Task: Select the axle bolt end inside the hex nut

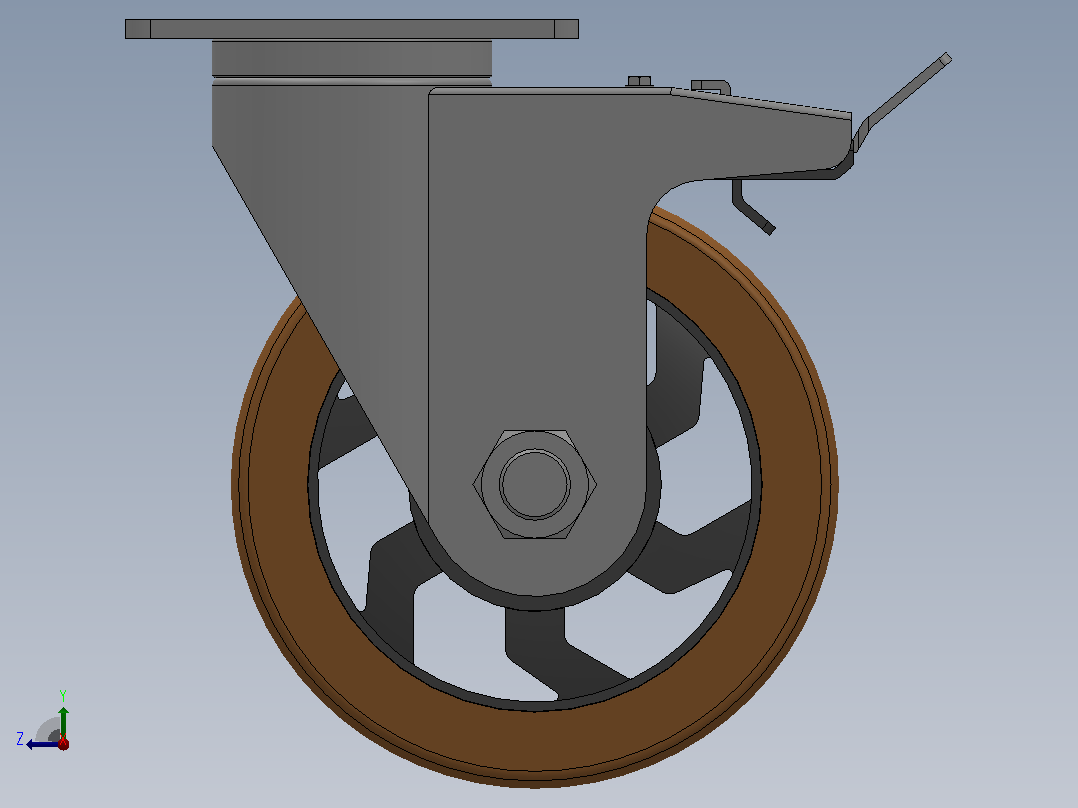Action: (x=535, y=484)
